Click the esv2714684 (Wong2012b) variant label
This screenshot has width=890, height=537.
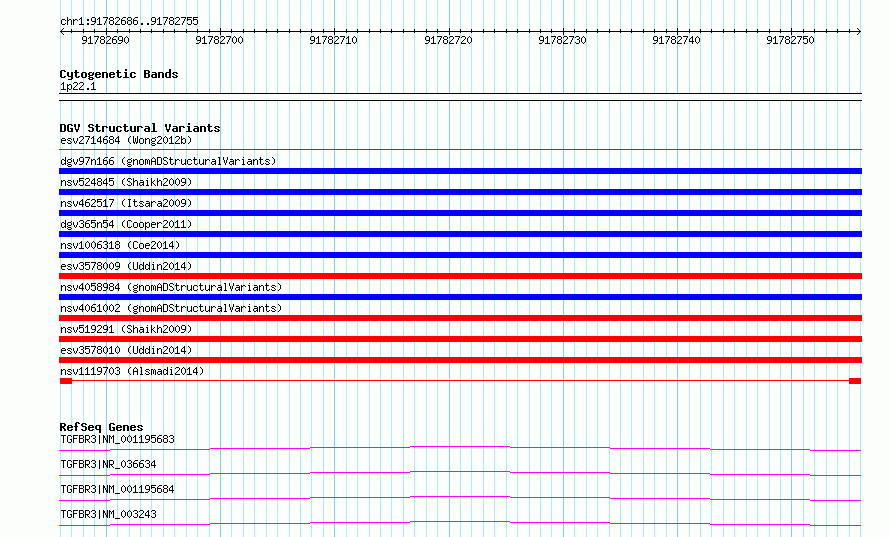tap(126, 140)
